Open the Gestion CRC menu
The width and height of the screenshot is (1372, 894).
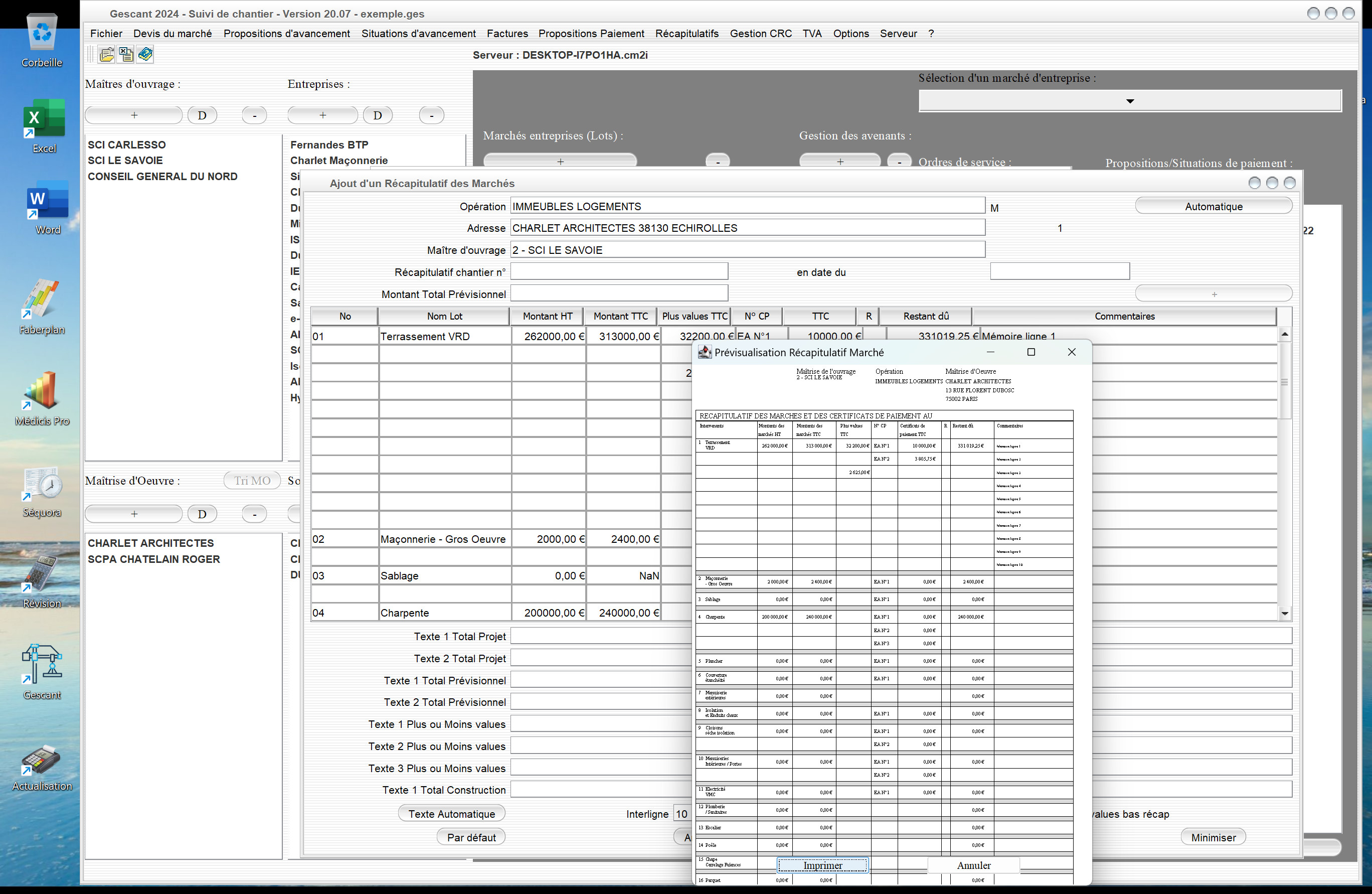760,34
